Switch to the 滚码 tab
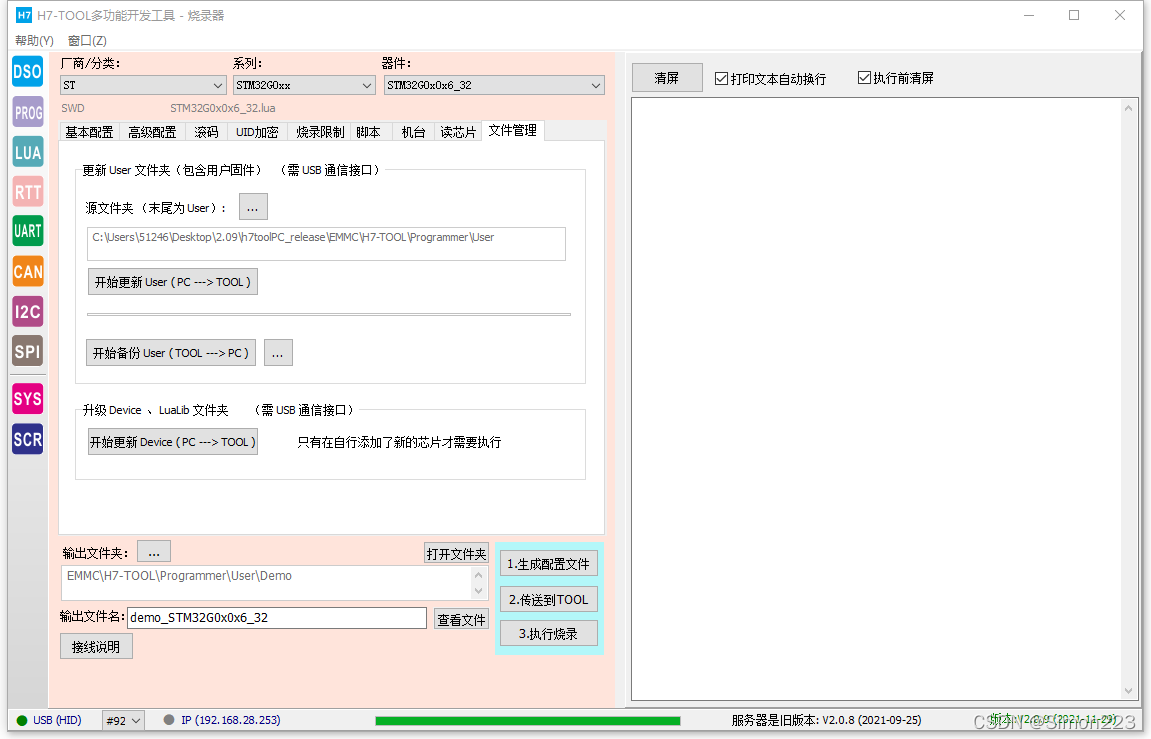The width and height of the screenshot is (1151, 739). coord(206,132)
